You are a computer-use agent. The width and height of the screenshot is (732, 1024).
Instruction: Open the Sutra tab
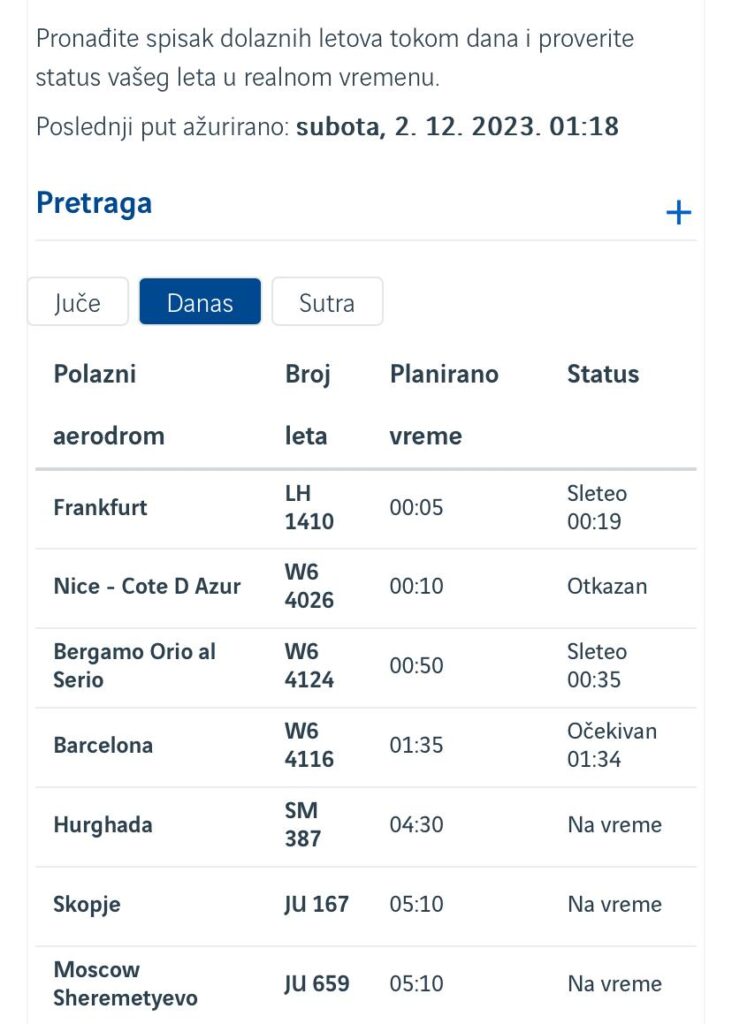pyautogui.click(x=327, y=302)
